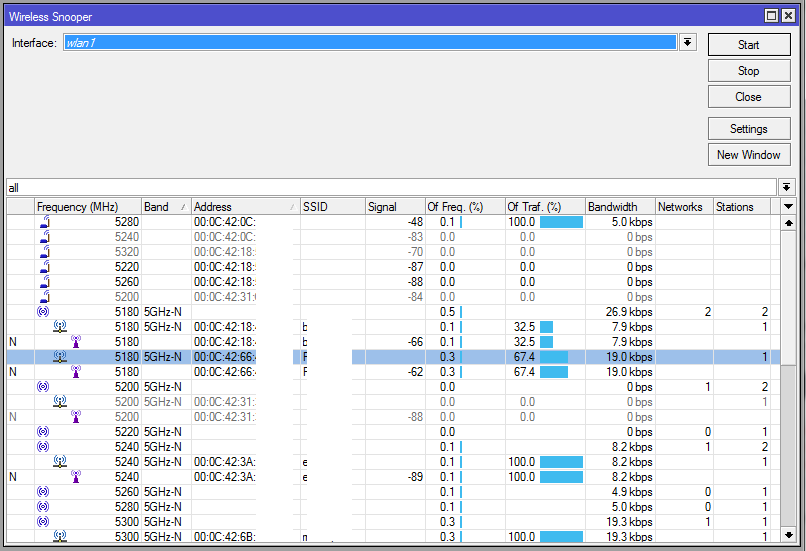The width and height of the screenshot is (806, 551).
Task: Sort by the Bandwidth column header
Action: click(x=620, y=207)
